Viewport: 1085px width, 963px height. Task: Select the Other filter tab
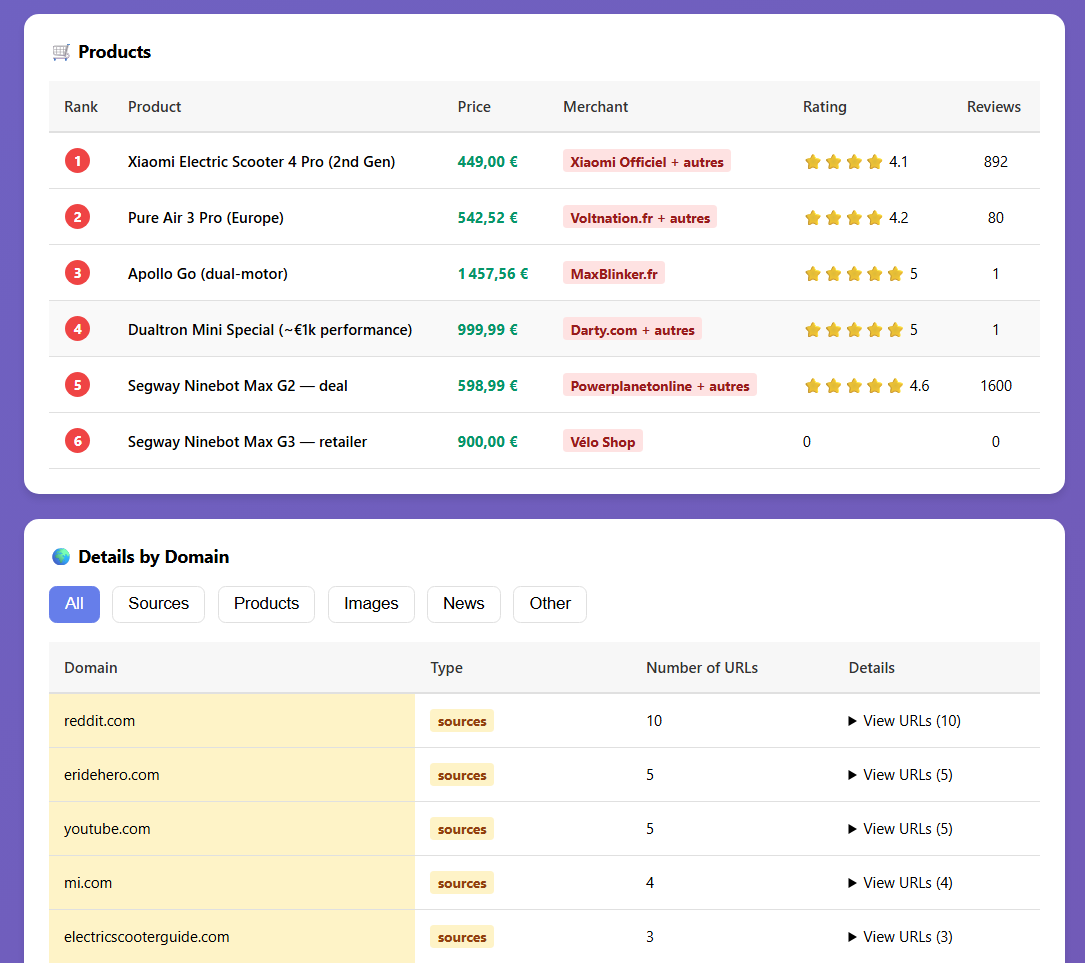point(549,604)
